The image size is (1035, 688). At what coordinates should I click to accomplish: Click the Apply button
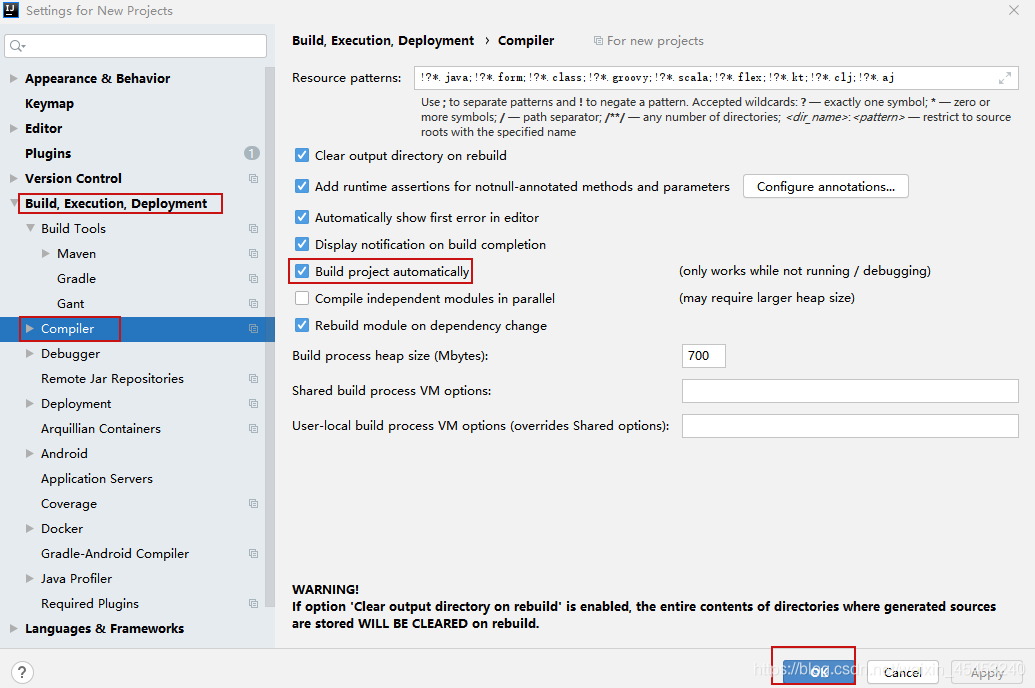tap(987, 672)
